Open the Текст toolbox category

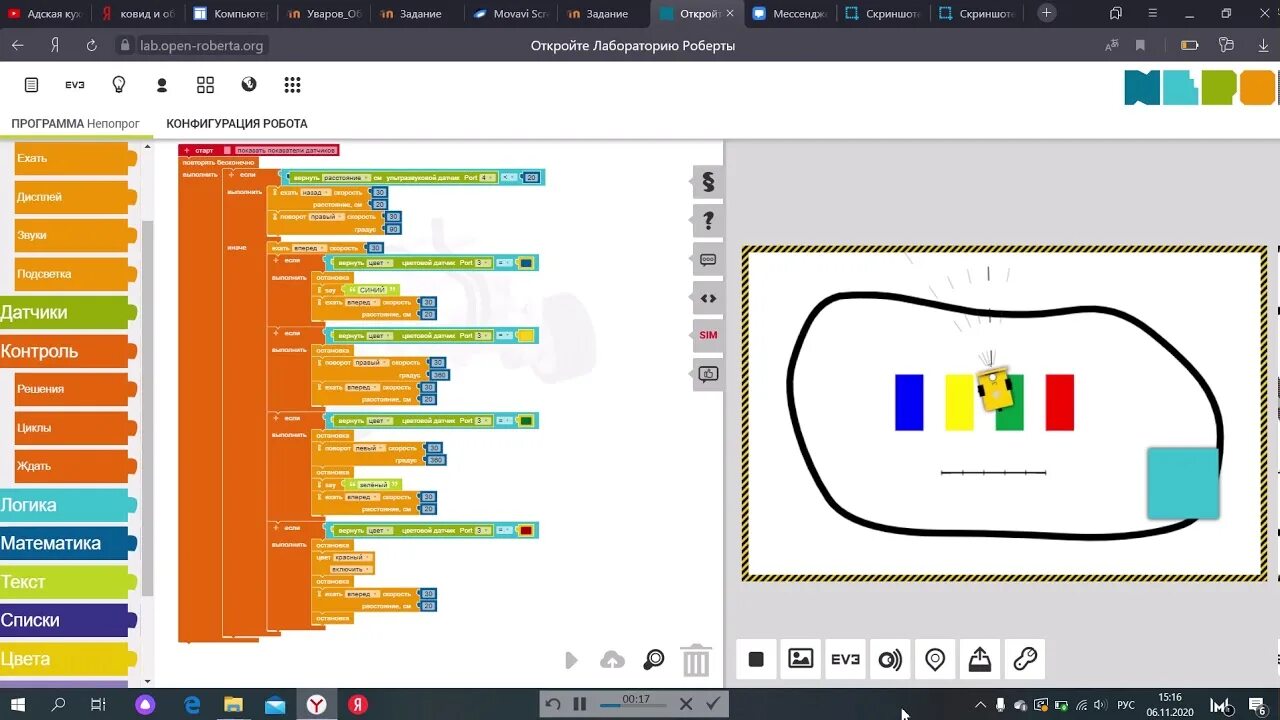click(x=66, y=582)
